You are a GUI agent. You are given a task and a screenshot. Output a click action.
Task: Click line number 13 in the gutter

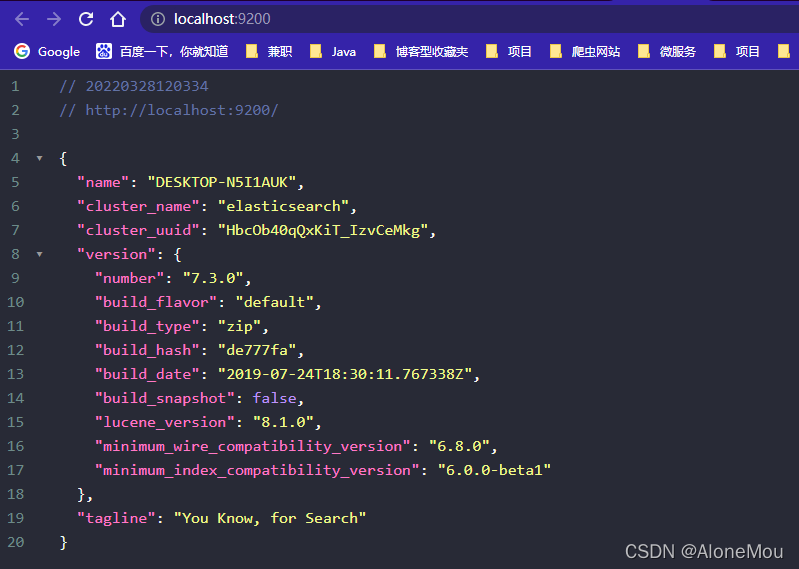15,374
